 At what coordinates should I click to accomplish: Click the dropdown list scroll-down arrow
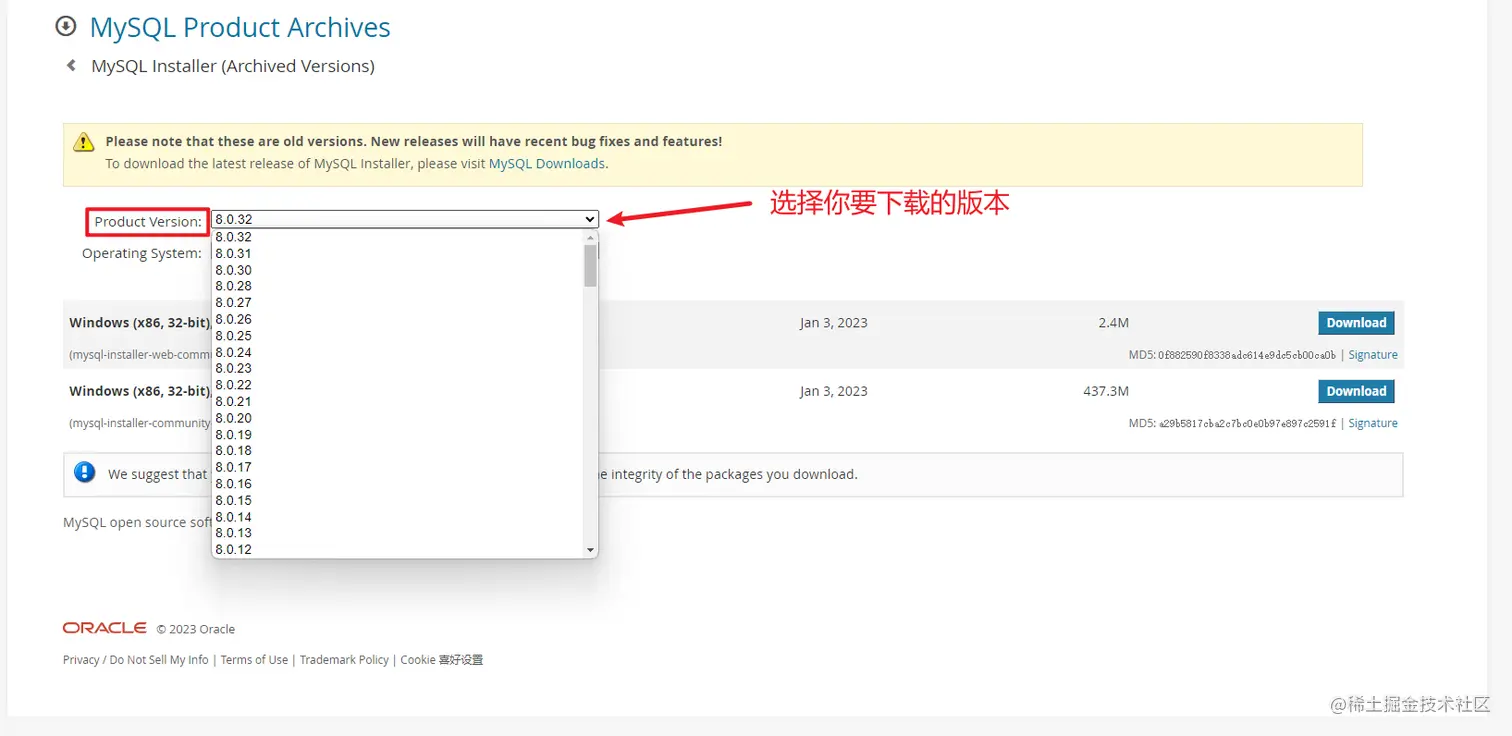[590, 550]
